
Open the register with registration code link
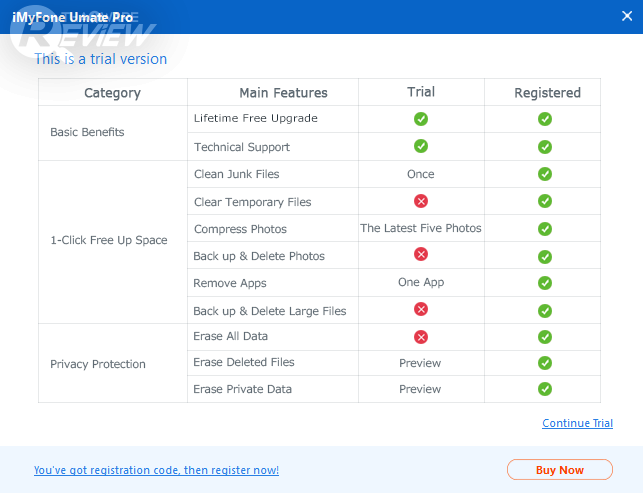156,470
